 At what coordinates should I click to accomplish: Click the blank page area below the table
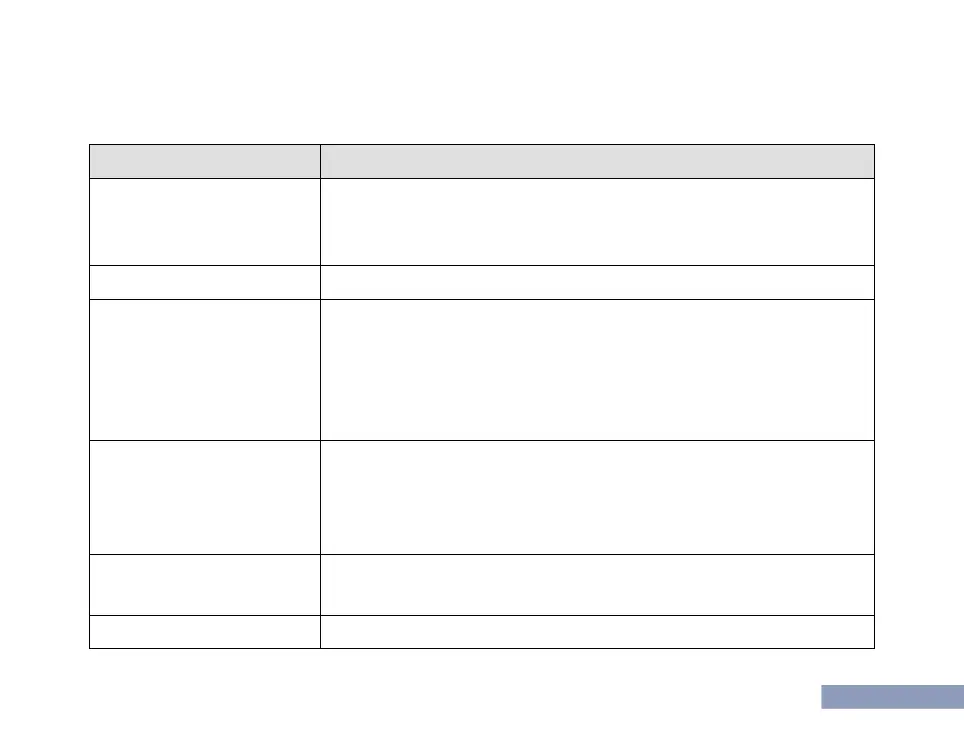[430, 693]
